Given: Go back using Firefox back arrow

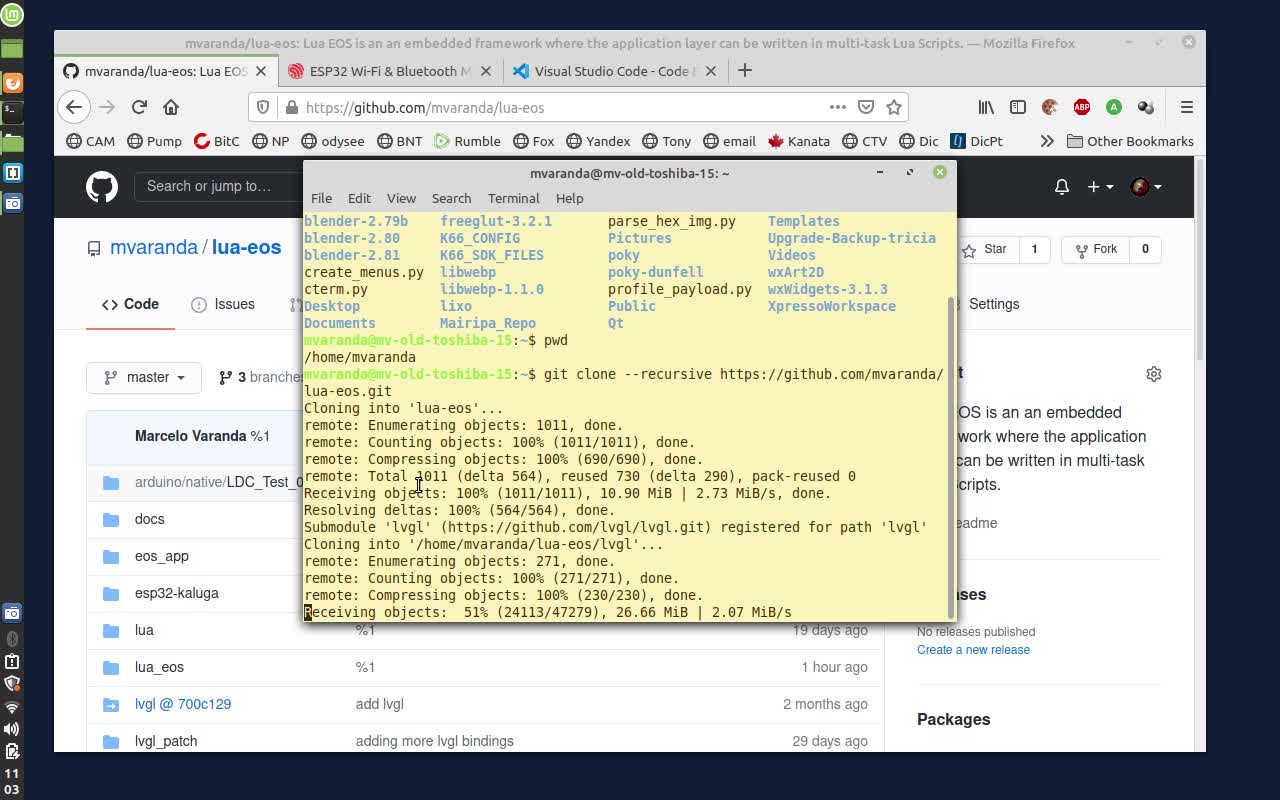Looking at the screenshot, I should (74, 107).
